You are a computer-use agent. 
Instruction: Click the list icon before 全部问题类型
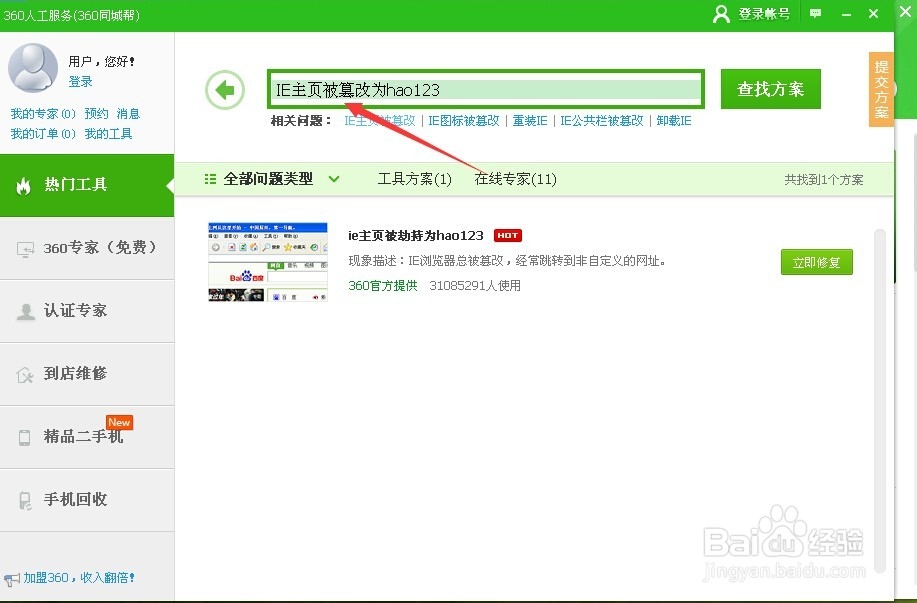pos(210,179)
